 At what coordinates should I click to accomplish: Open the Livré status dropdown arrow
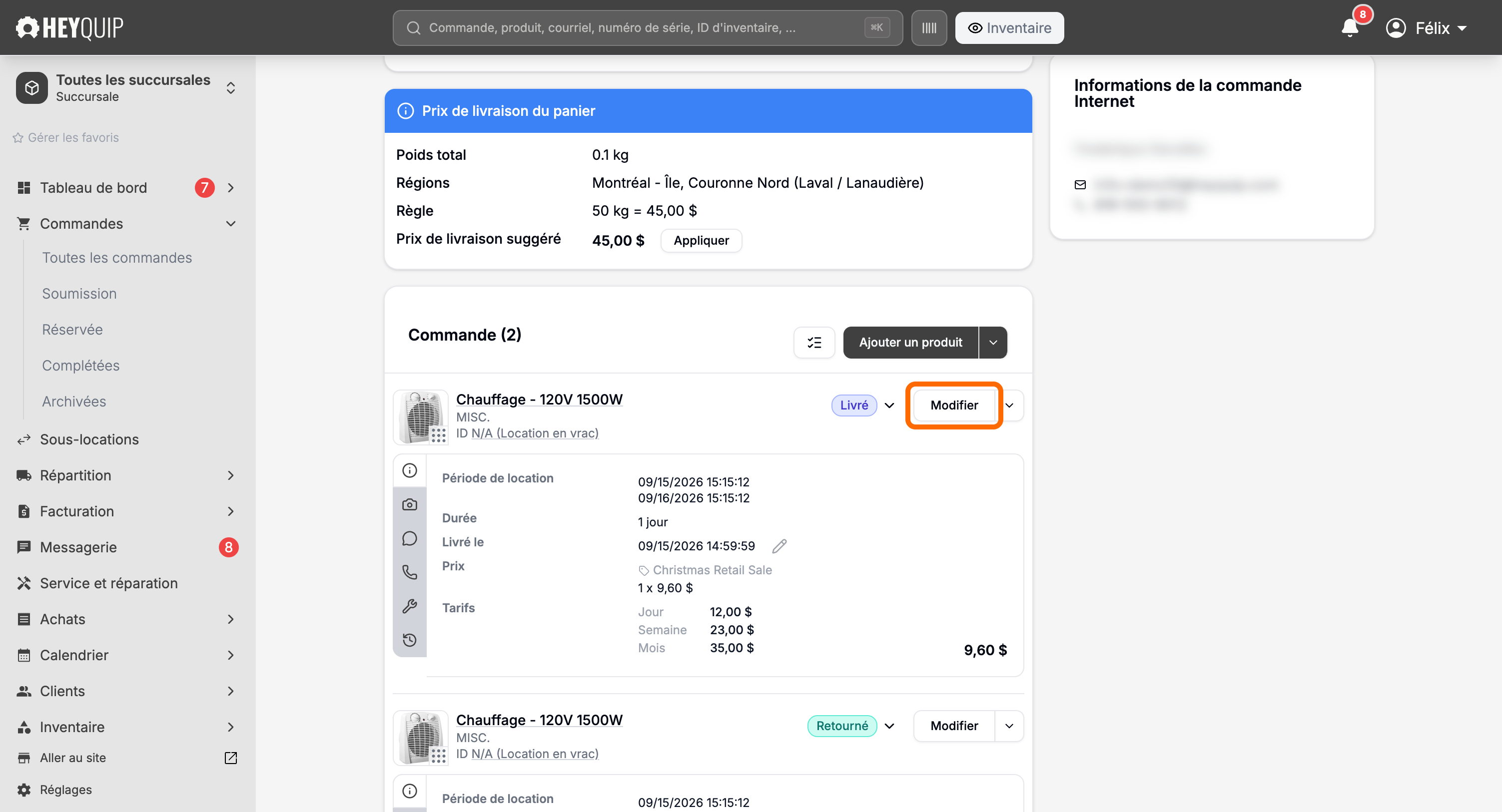click(x=889, y=405)
